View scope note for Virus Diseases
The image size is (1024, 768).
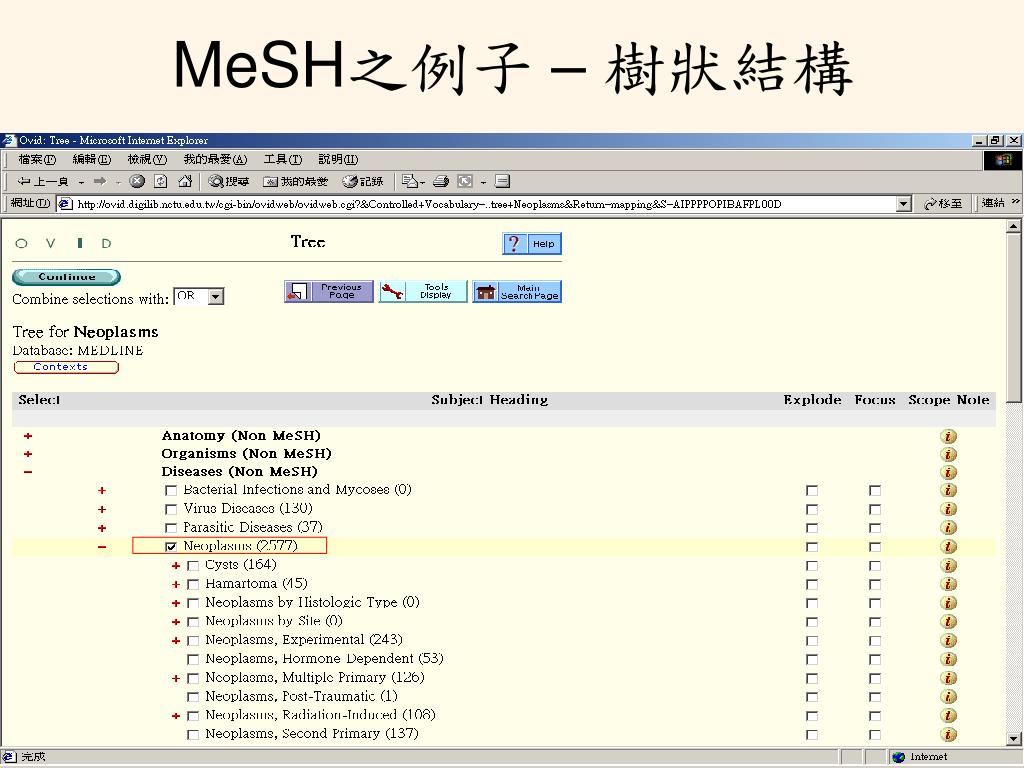pos(948,509)
